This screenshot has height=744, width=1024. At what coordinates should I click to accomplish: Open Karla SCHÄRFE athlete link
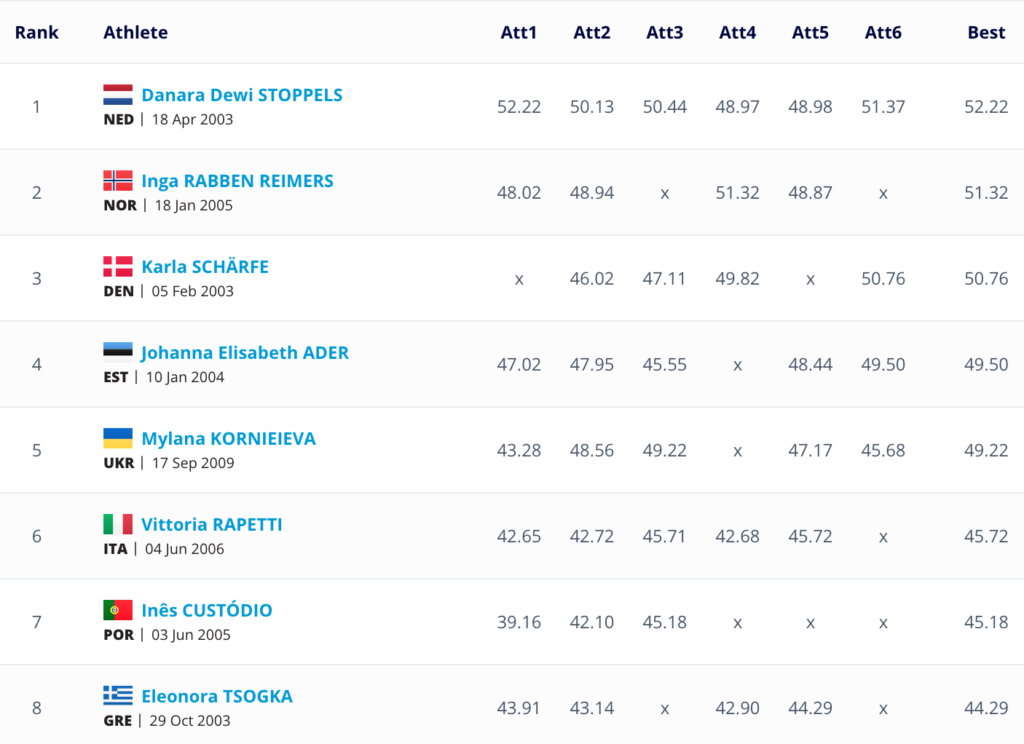pos(205,267)
